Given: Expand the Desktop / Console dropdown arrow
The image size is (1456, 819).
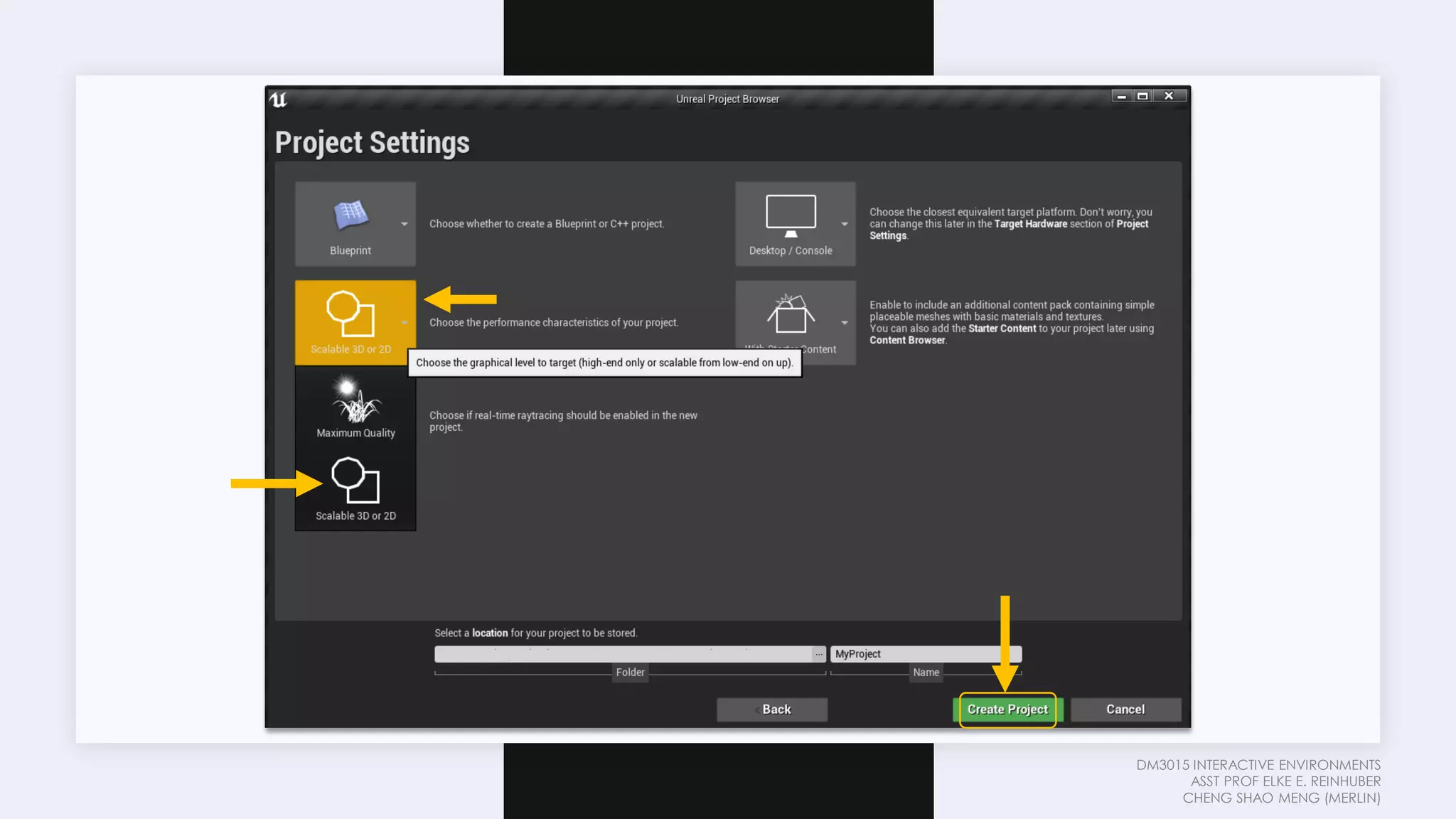Looking at the screenshot, I should pyautogui.click(x=845, y=224).
